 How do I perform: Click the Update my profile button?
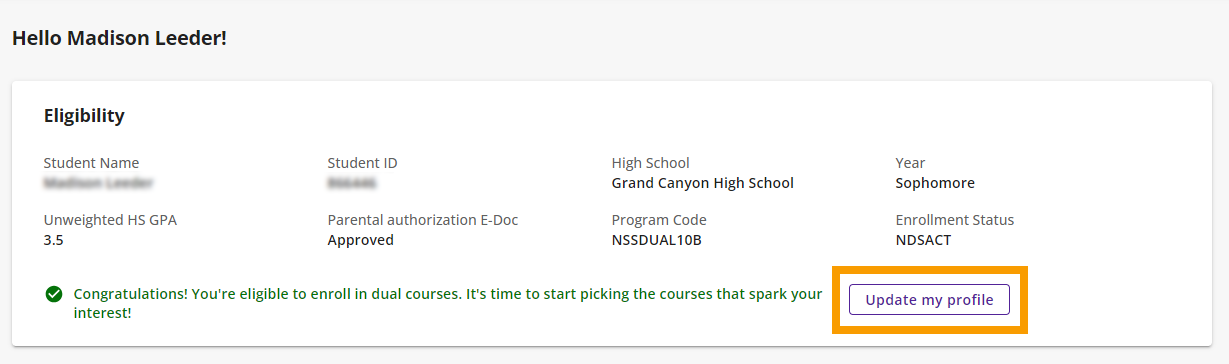tap(929, 300)
